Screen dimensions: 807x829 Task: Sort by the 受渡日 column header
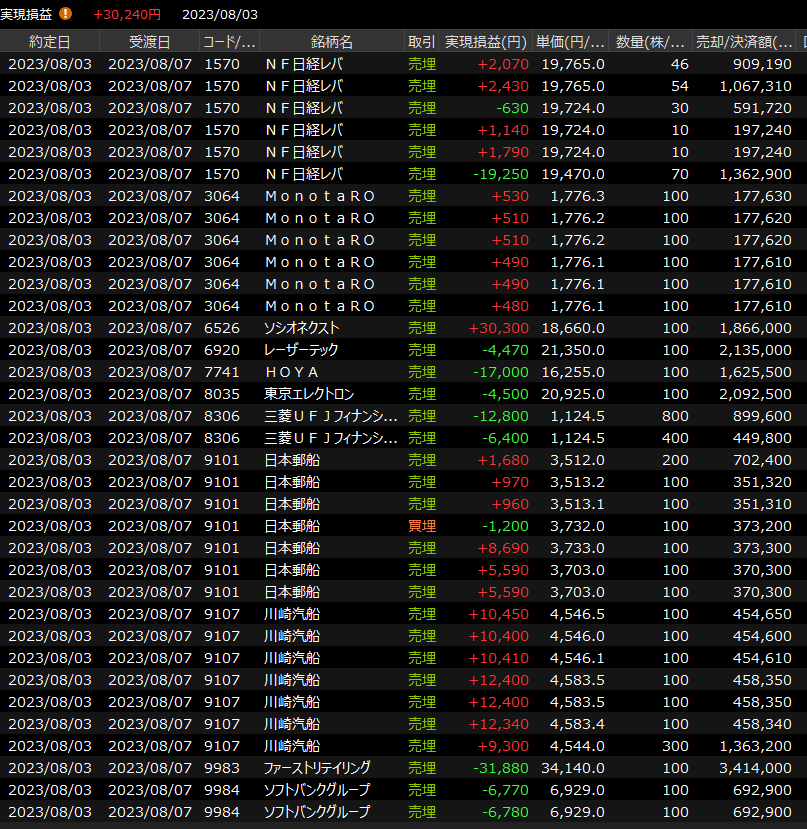click(149, 42)
